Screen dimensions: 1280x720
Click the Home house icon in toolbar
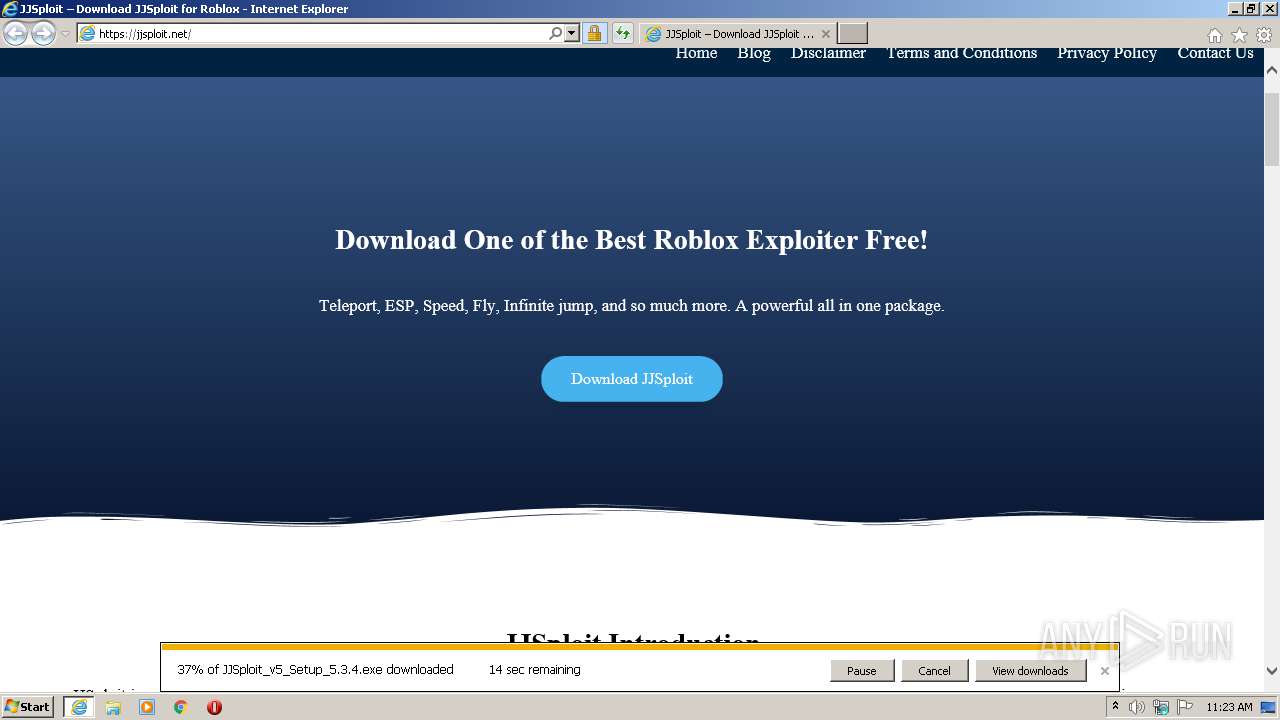[1214, 35]
